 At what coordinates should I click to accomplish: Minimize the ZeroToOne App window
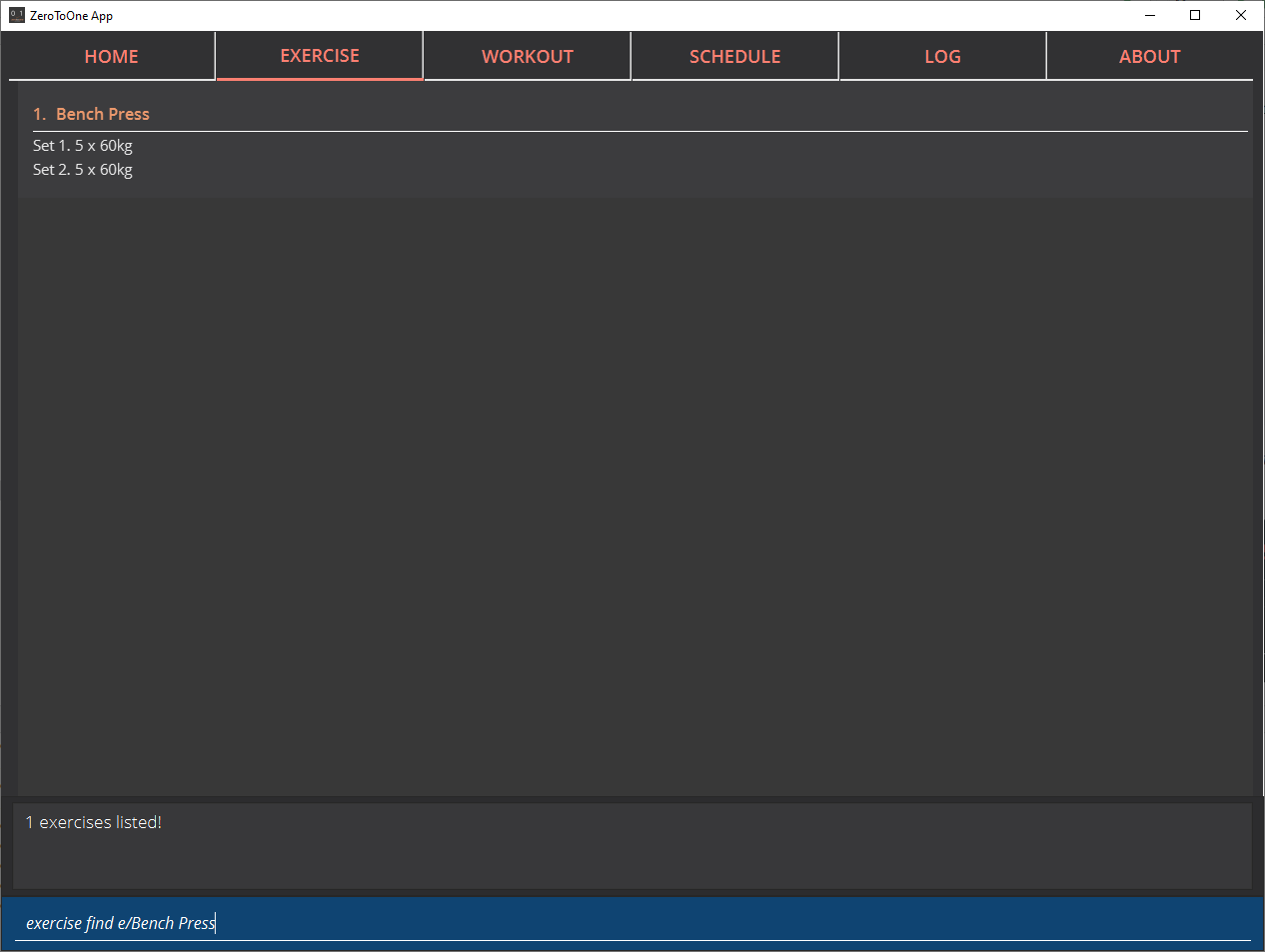1150,15
